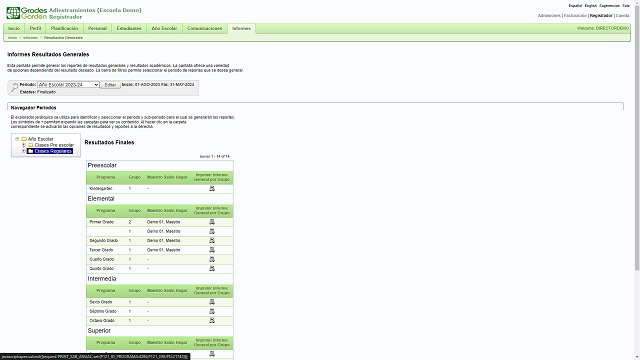
Task: Open the Sugerencias link
Action: [x=609, y=6]
